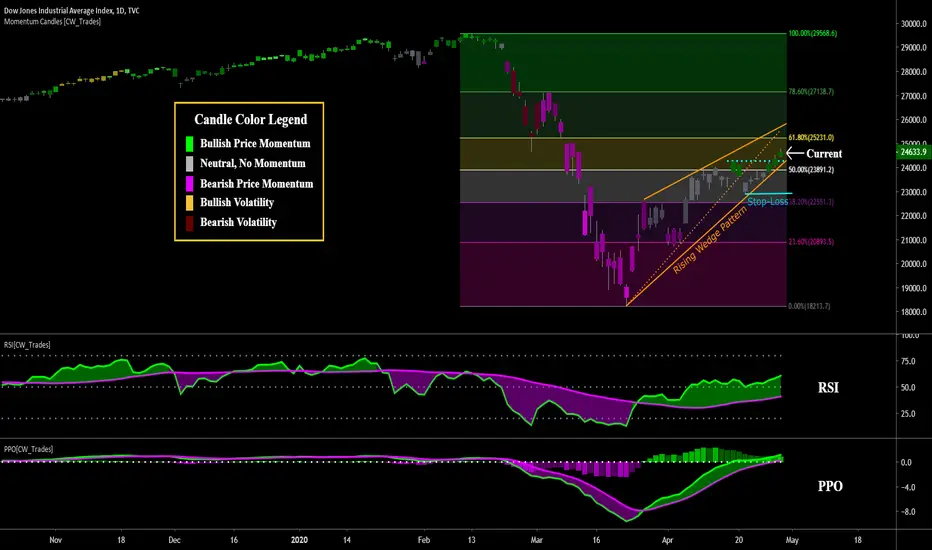
Task: Click the dark red Bearish Volatility swatch
Action: tap(190, 223)
